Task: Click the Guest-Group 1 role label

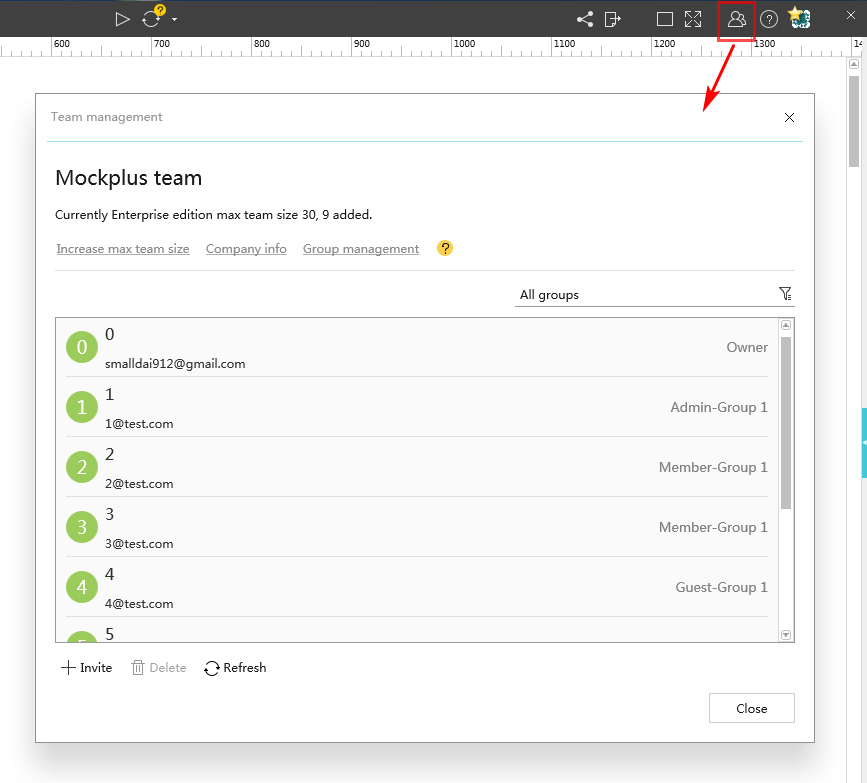Action: [x=722, y=587]
